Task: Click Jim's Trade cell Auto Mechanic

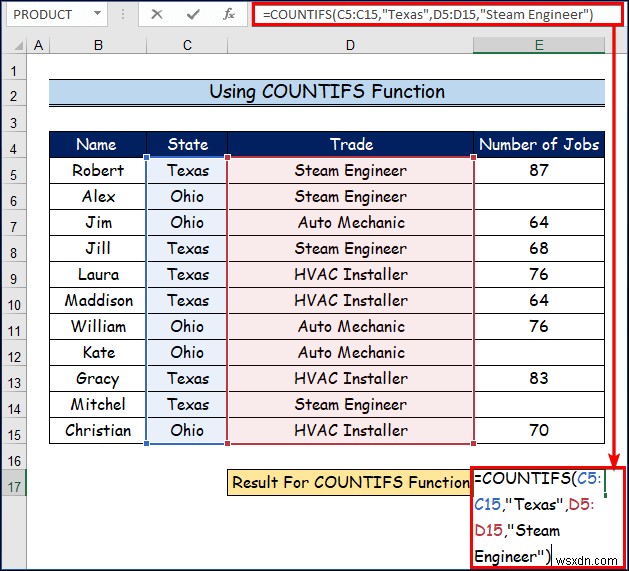Action: 351,222
